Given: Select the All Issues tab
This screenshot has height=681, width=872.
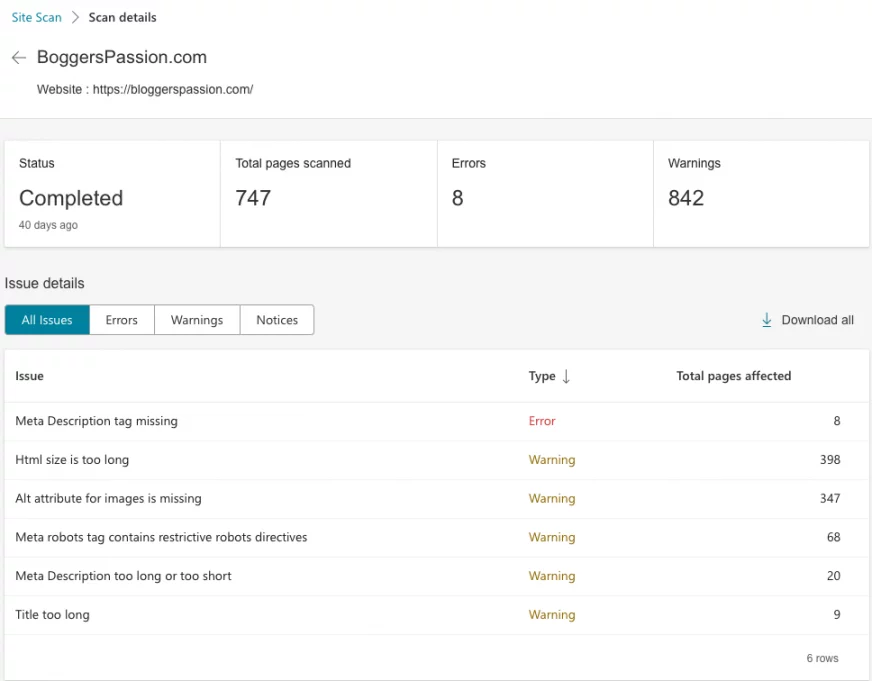Looking at the screenshot, I should [47, 320].
